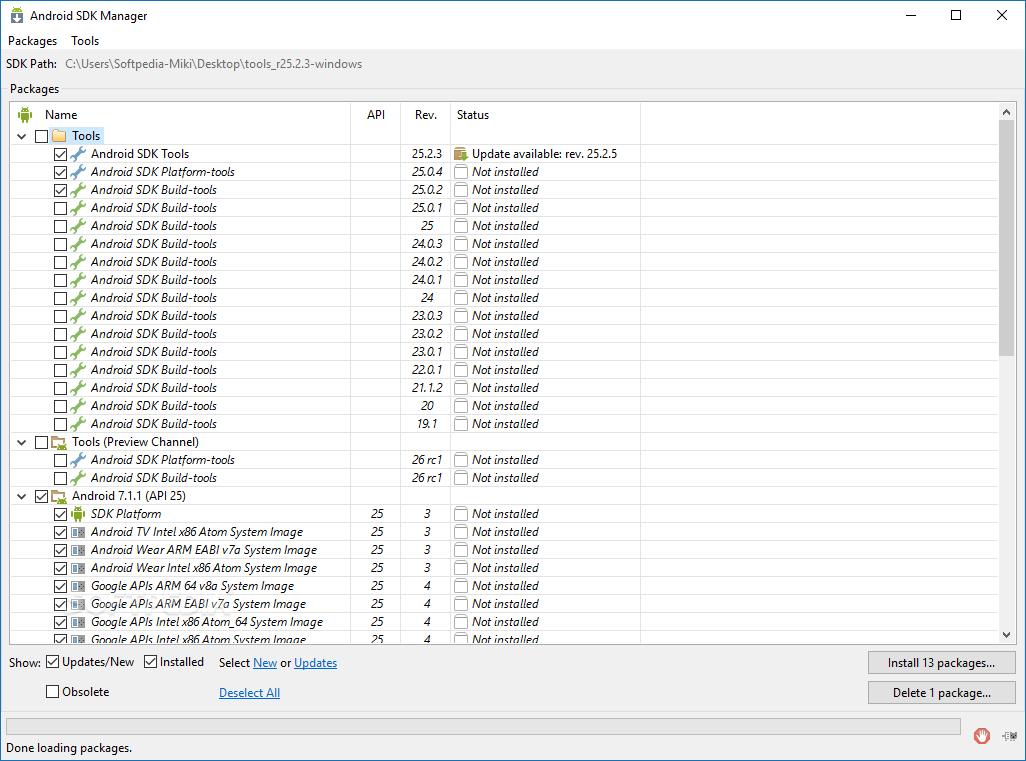Collapse the Android 7.1.1 (API 25) group

22,496
